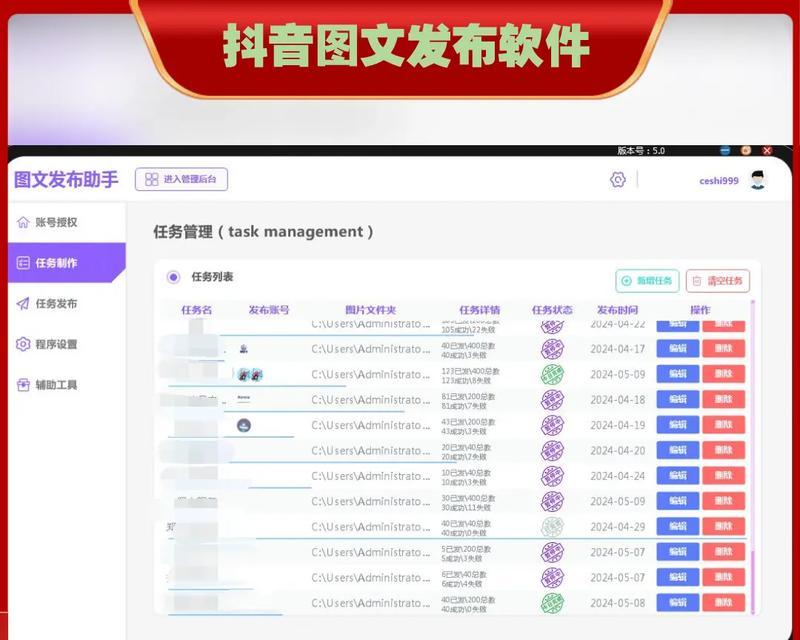Click the 发布账号 column header
The image size is (800, 640).
(x=269, y=310)
